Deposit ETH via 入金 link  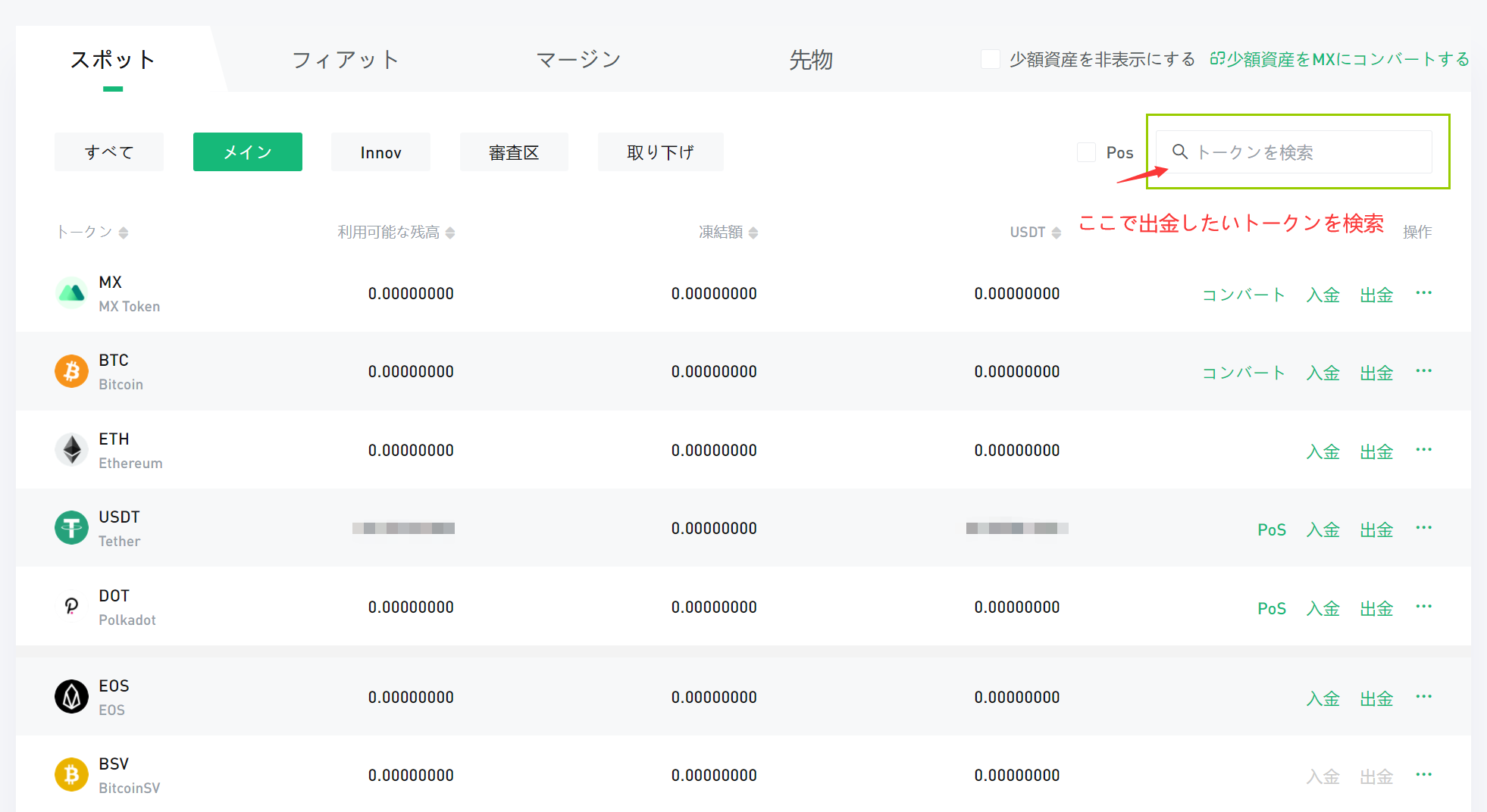point(1323,451)
